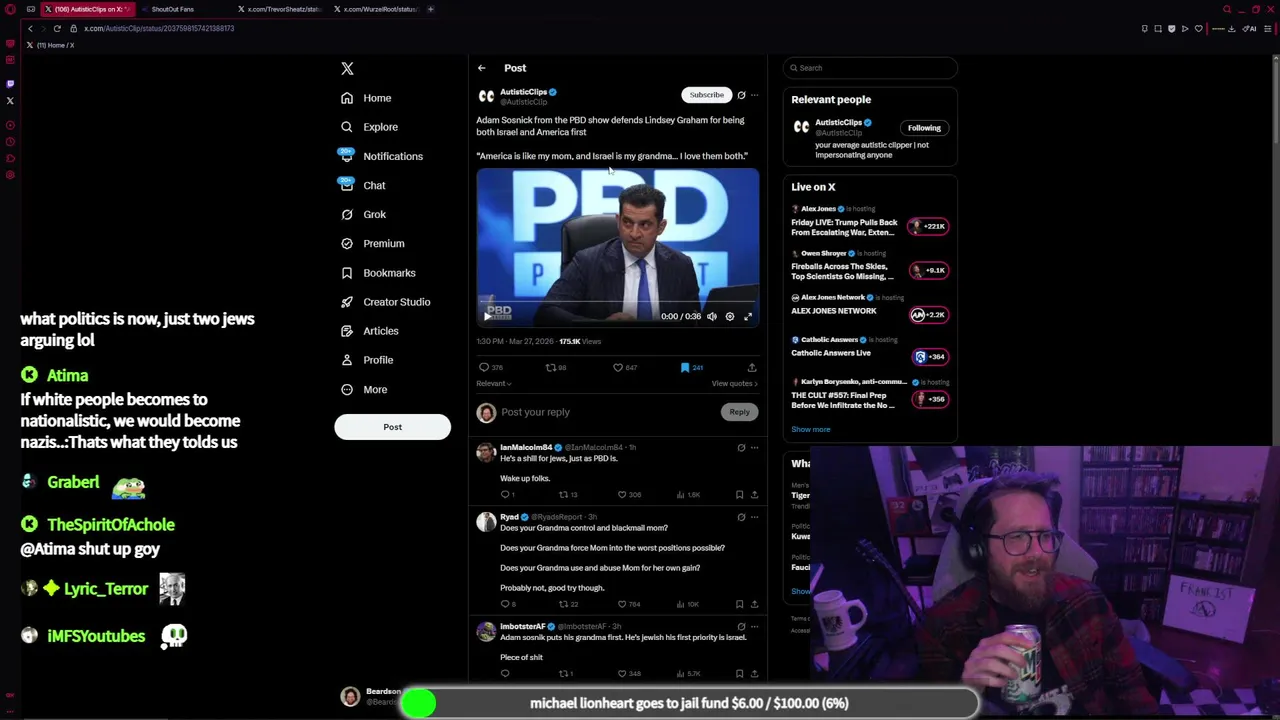Open the browser ad blocker shield
1280x720 pixels.
[x=1171, y=28]
